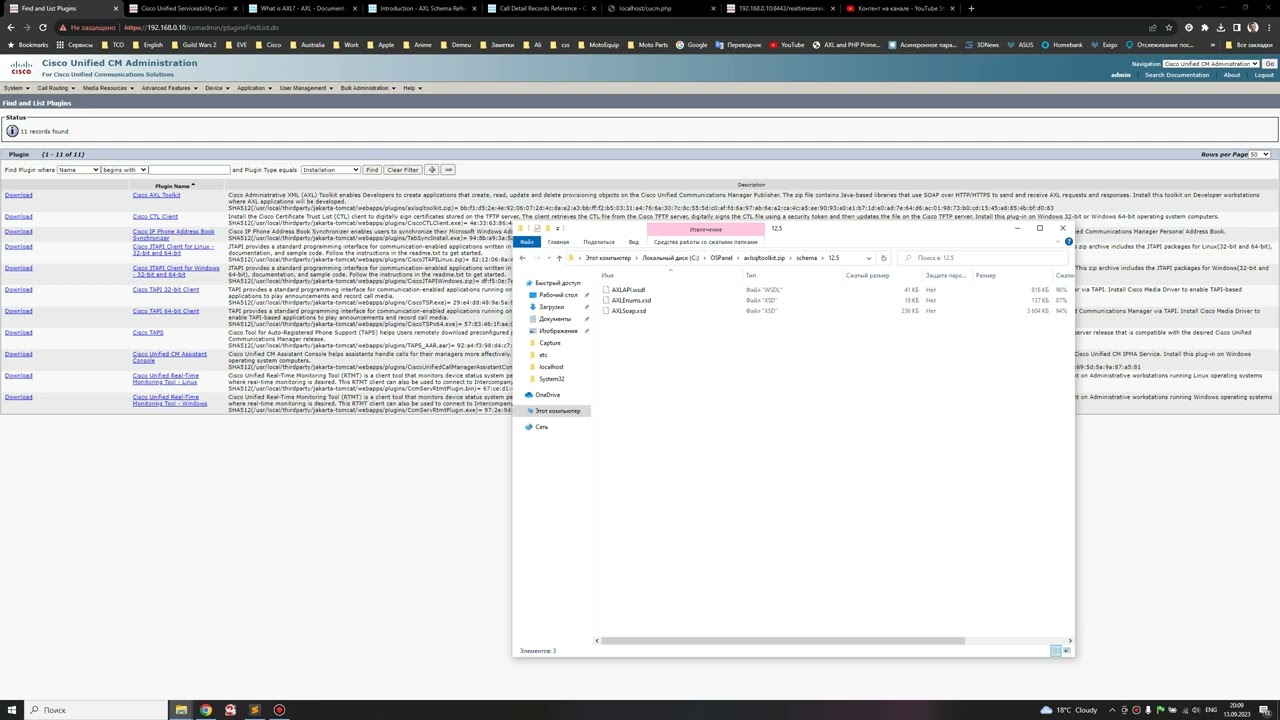This screenshot has width=1280, height=720.
Task: Open the Find Plugin field dropdown set to Name
Action: (x=78, y=170)
